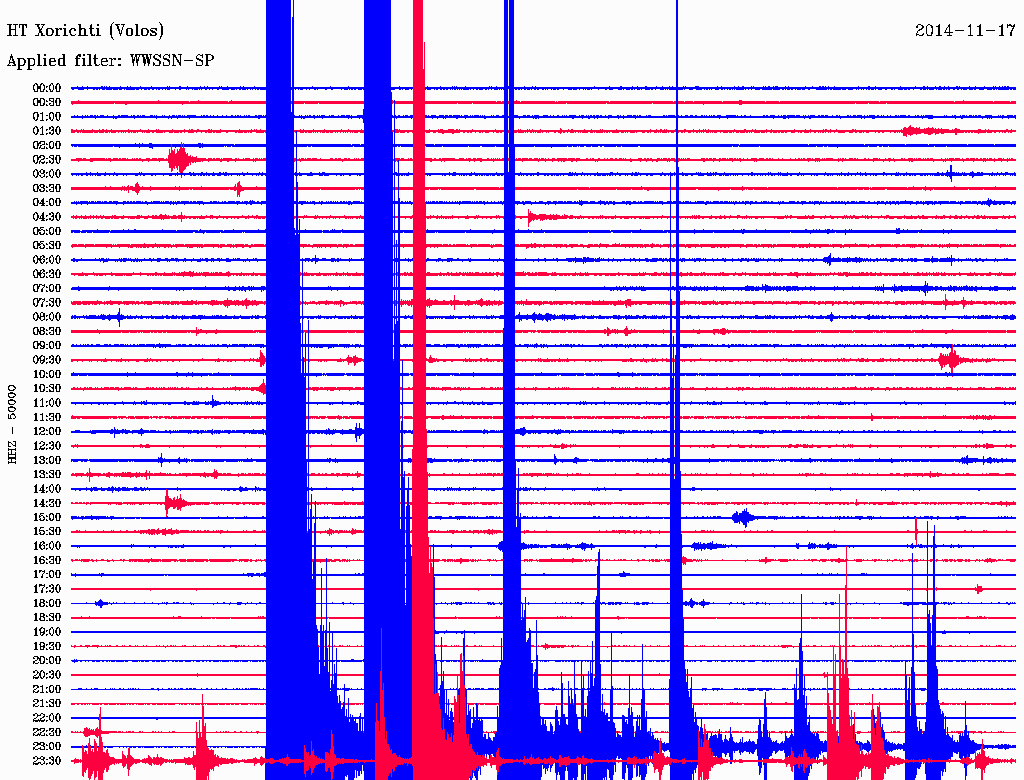Click the '18:00' time label
Image resolution: width=1024 pixels, height=780 pixels.
click(x=47, y=603)
